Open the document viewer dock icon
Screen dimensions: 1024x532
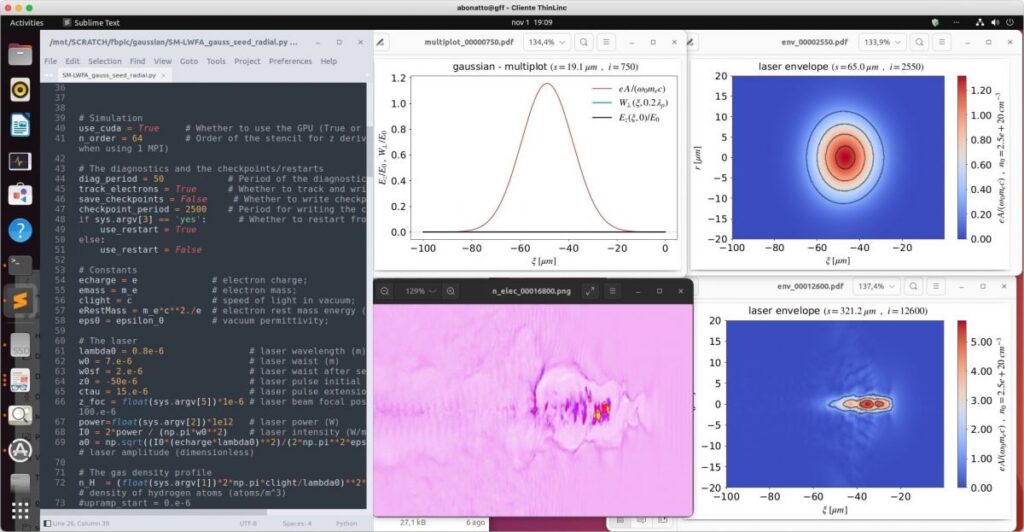pyautogui.click(x=20, y=380)
